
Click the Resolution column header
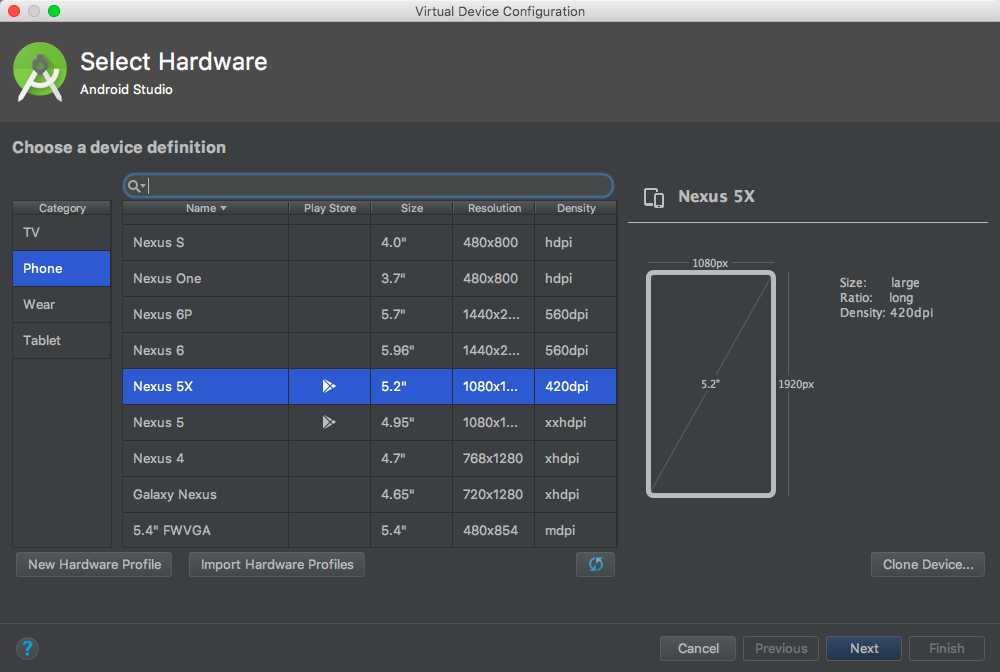coord(494,208)
